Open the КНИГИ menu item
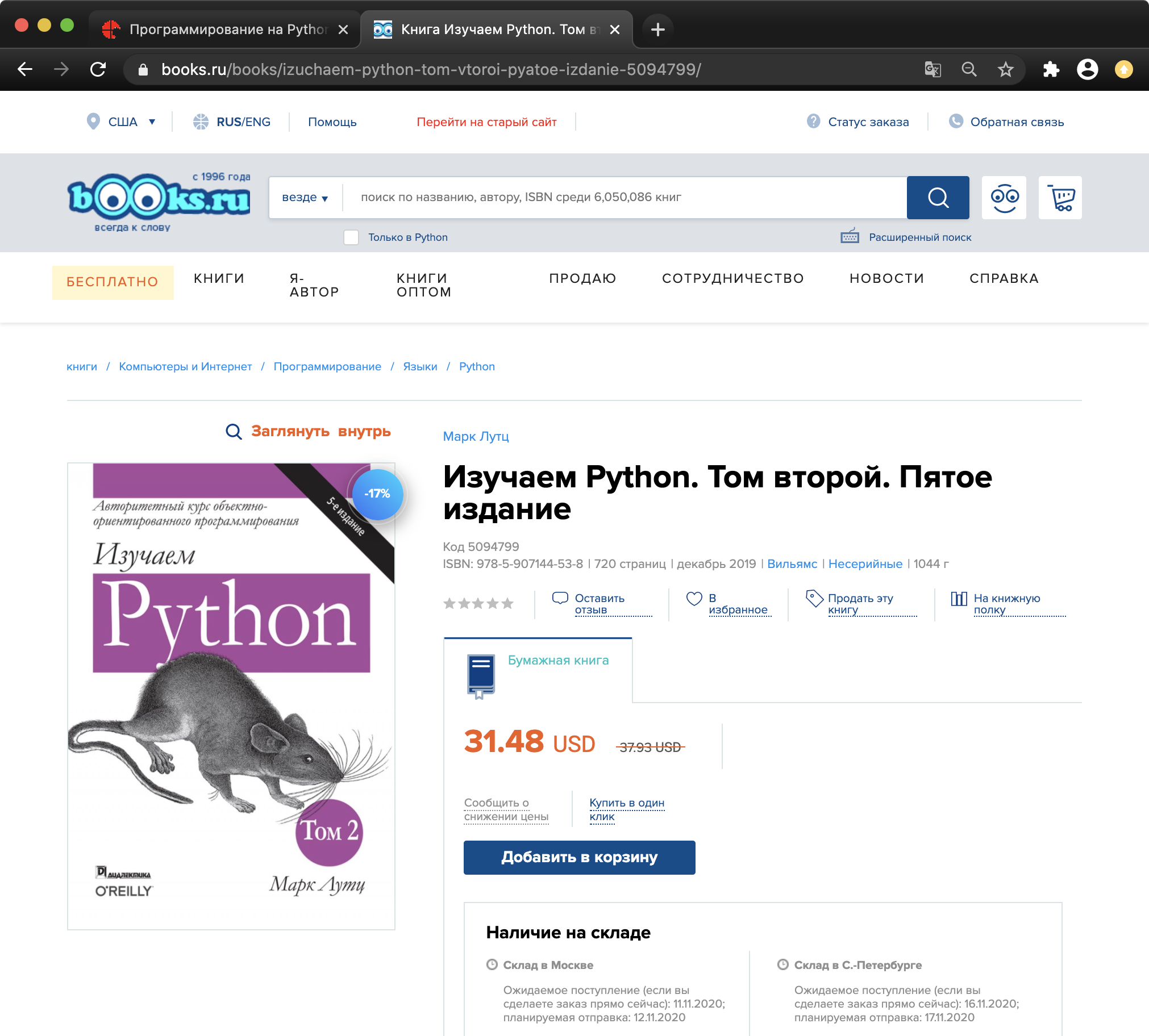Screen dimensions: 1149x1036 click(x=219, y=278)
